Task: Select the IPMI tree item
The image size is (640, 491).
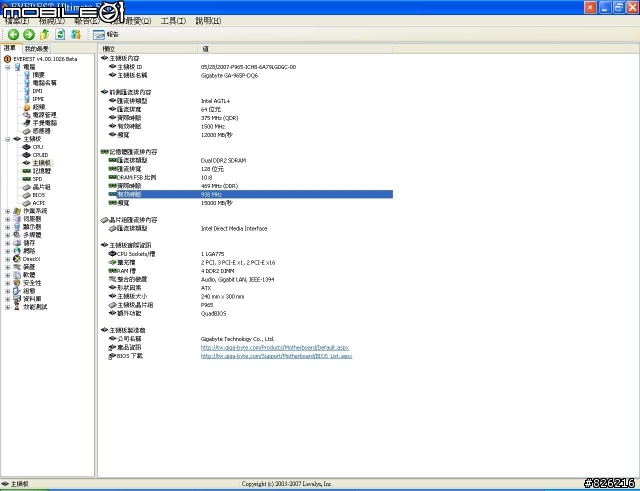Action: [x=38, y=99]
